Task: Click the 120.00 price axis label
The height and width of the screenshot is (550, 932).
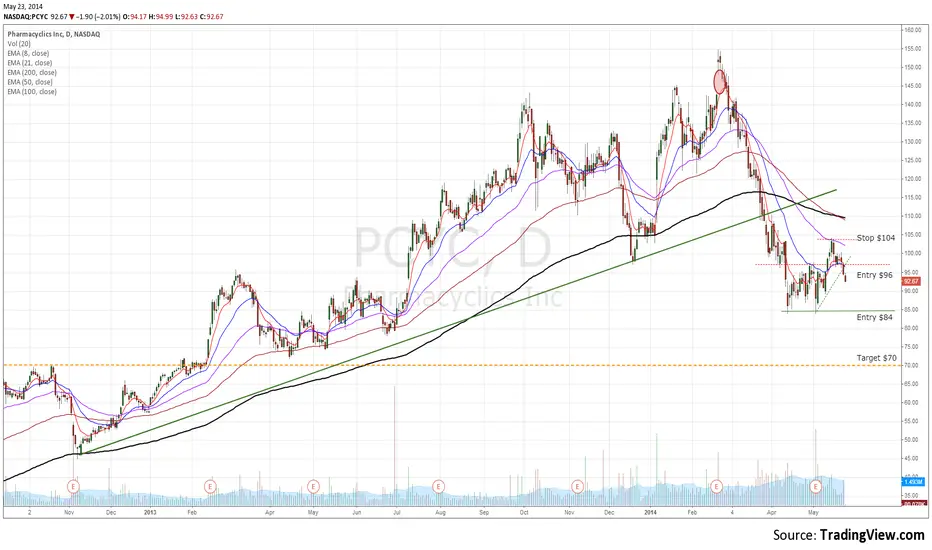Action: pyautogui.click(x=912, y=179)
